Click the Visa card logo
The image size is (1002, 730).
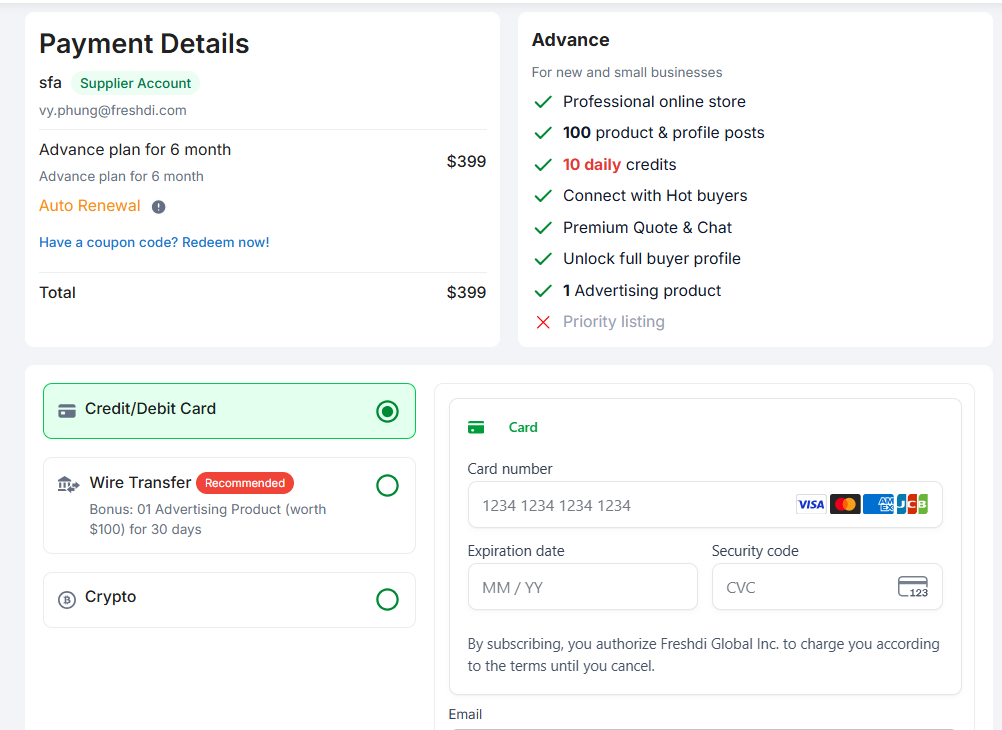(811, 504)
